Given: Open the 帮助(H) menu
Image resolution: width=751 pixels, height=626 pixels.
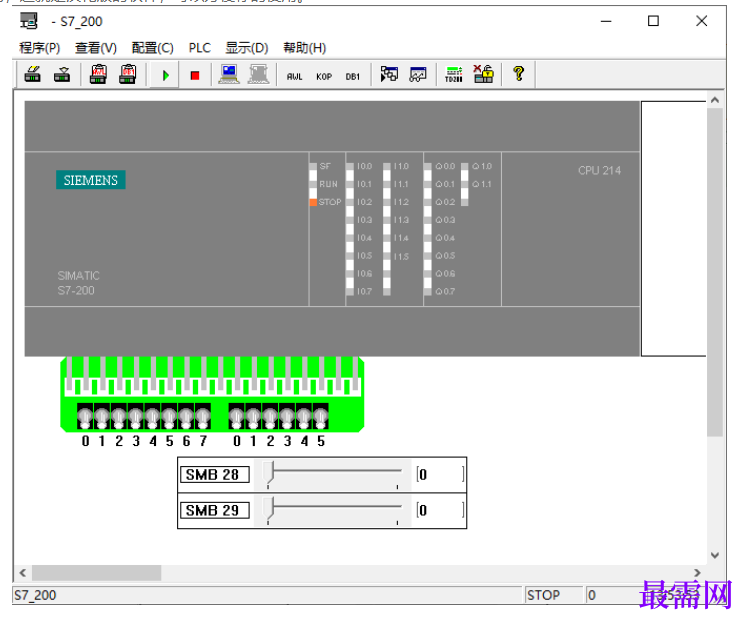Looking at the screenshot, I should (x=305, y=48).
